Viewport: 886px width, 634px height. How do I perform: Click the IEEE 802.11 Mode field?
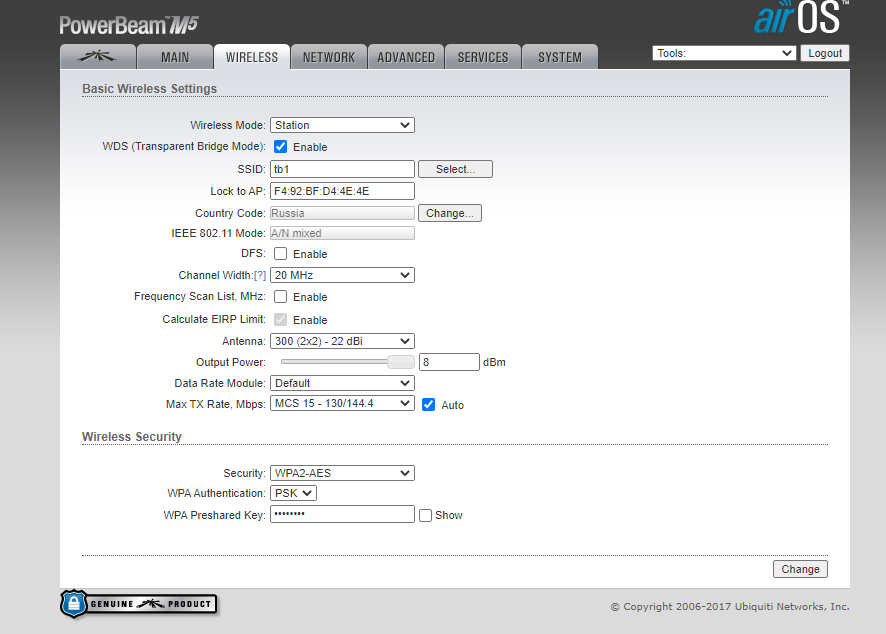coord(342,233)
